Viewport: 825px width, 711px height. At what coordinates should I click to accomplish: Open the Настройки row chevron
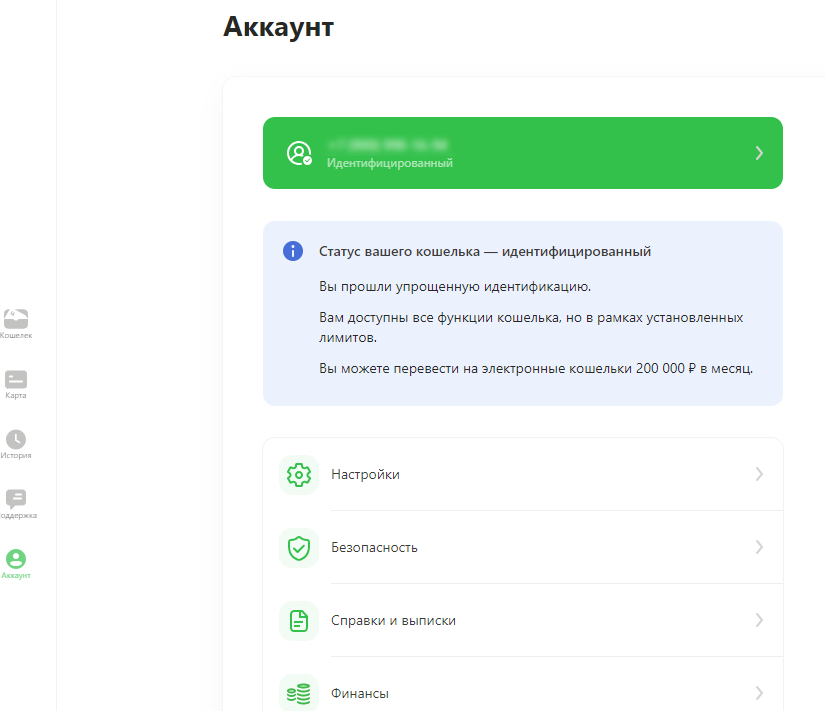(759, 474)
